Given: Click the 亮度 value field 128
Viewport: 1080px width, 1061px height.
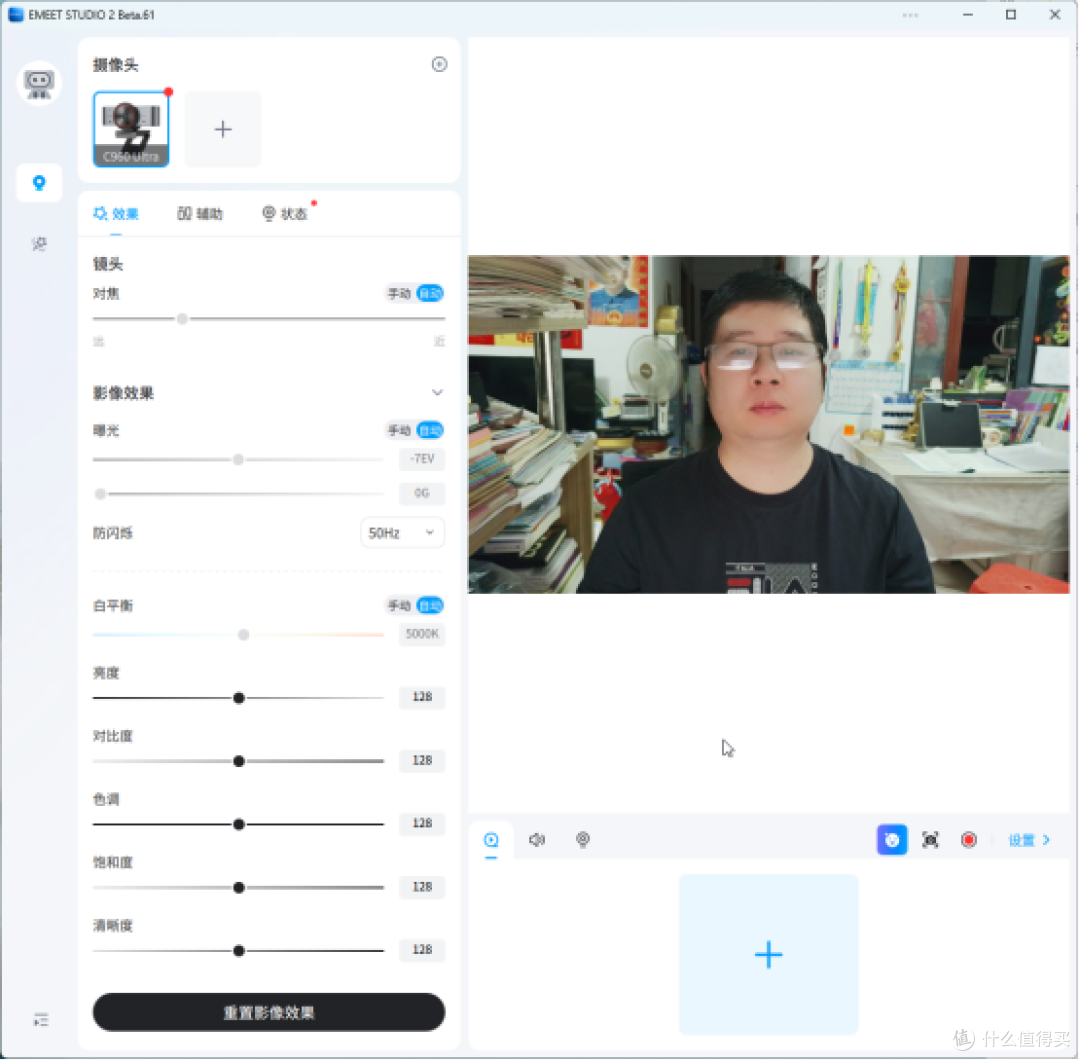Looking at the screenshot, I should (422, 698).
